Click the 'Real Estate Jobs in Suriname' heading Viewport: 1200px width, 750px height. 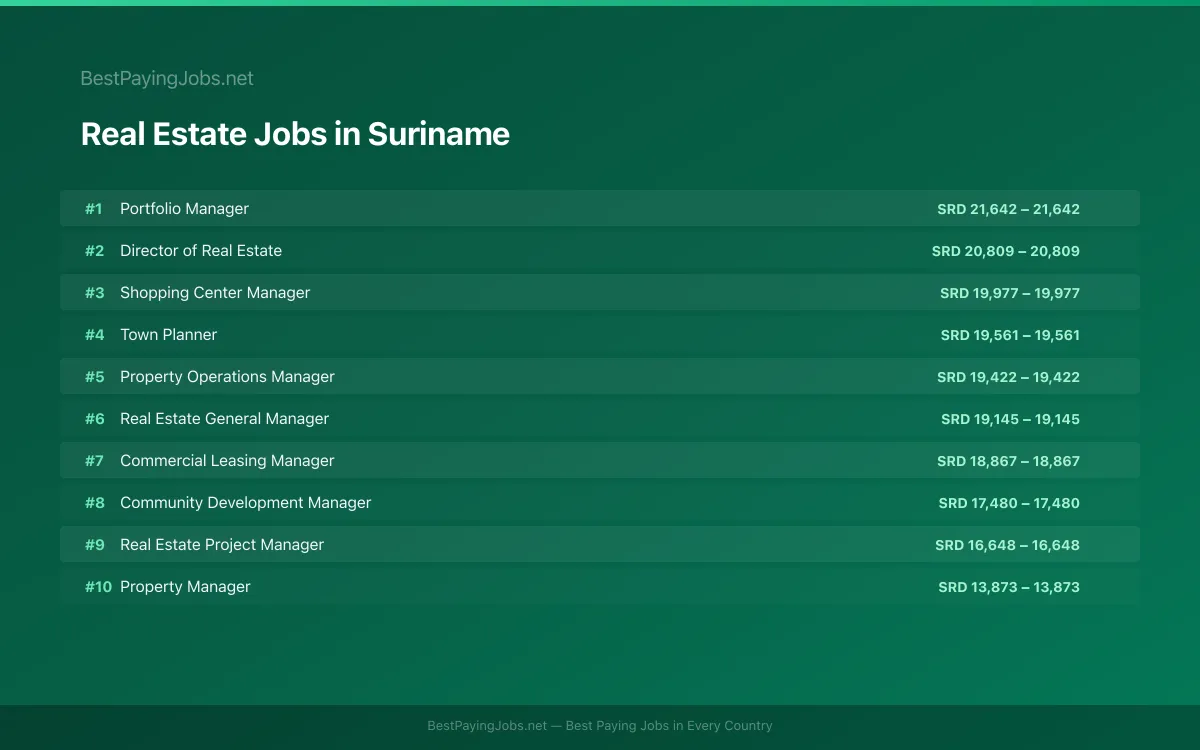pyautogui.click(x=295, y=134)
